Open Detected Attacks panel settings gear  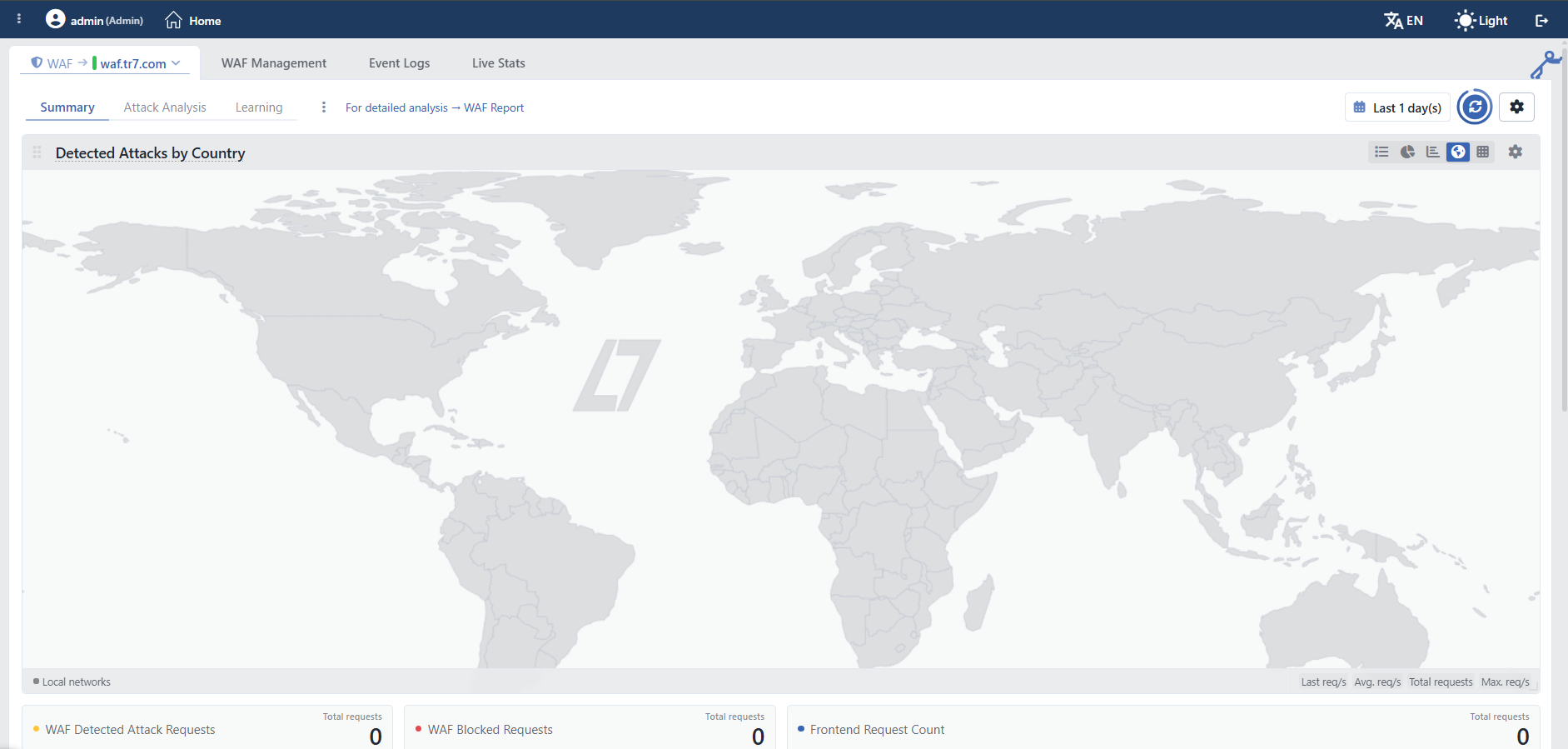1516,152
